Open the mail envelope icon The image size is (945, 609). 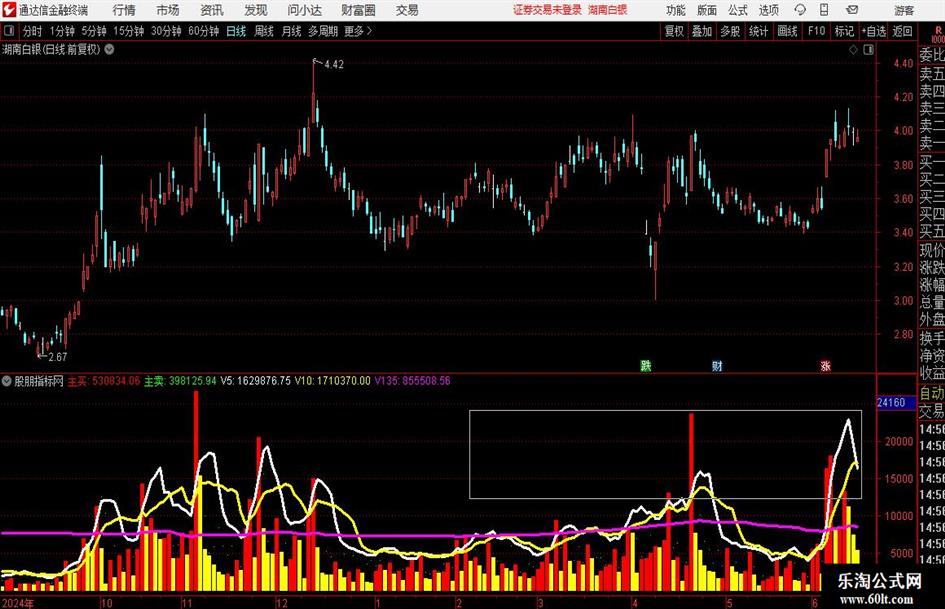point(852,10)
